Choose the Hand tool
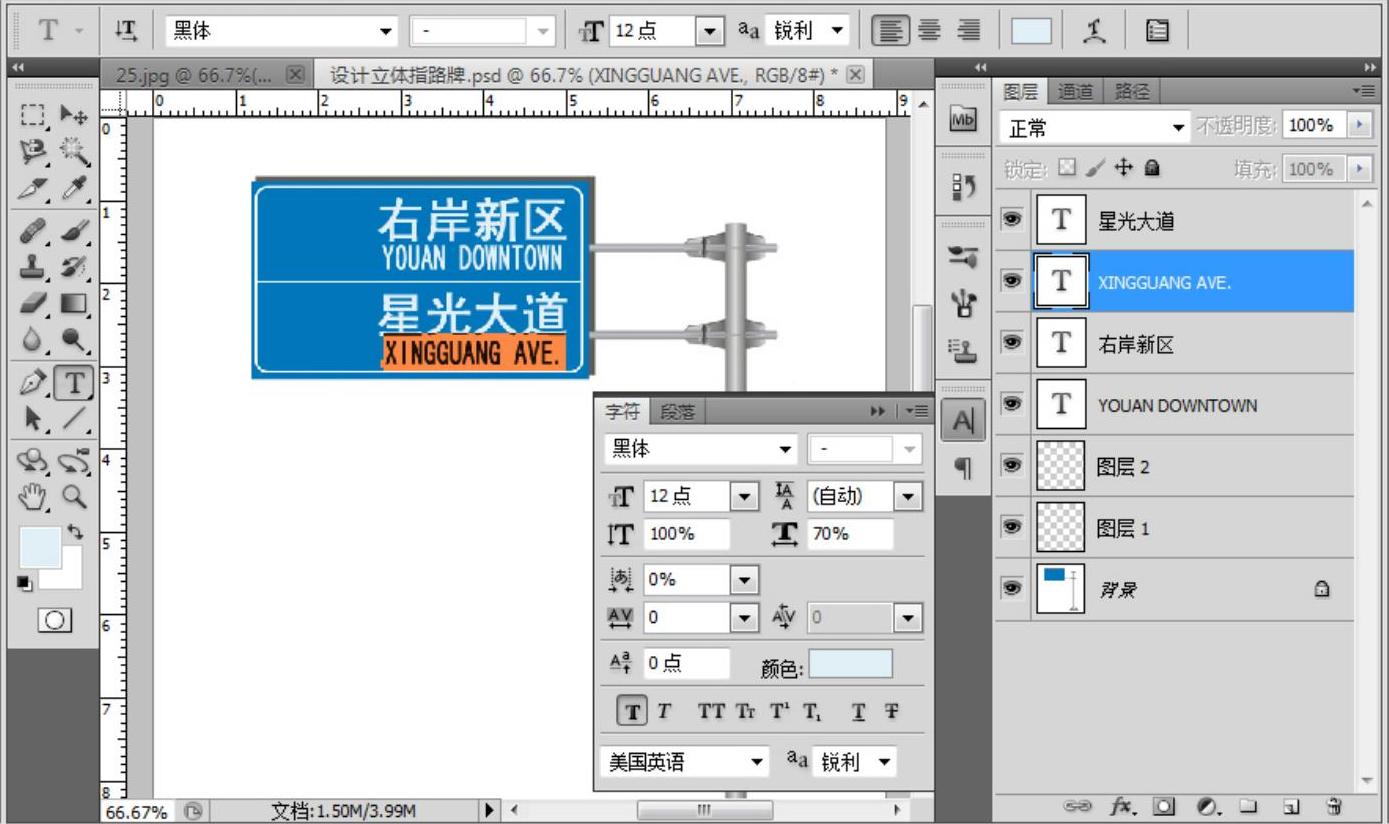 (x=36, y=496)
